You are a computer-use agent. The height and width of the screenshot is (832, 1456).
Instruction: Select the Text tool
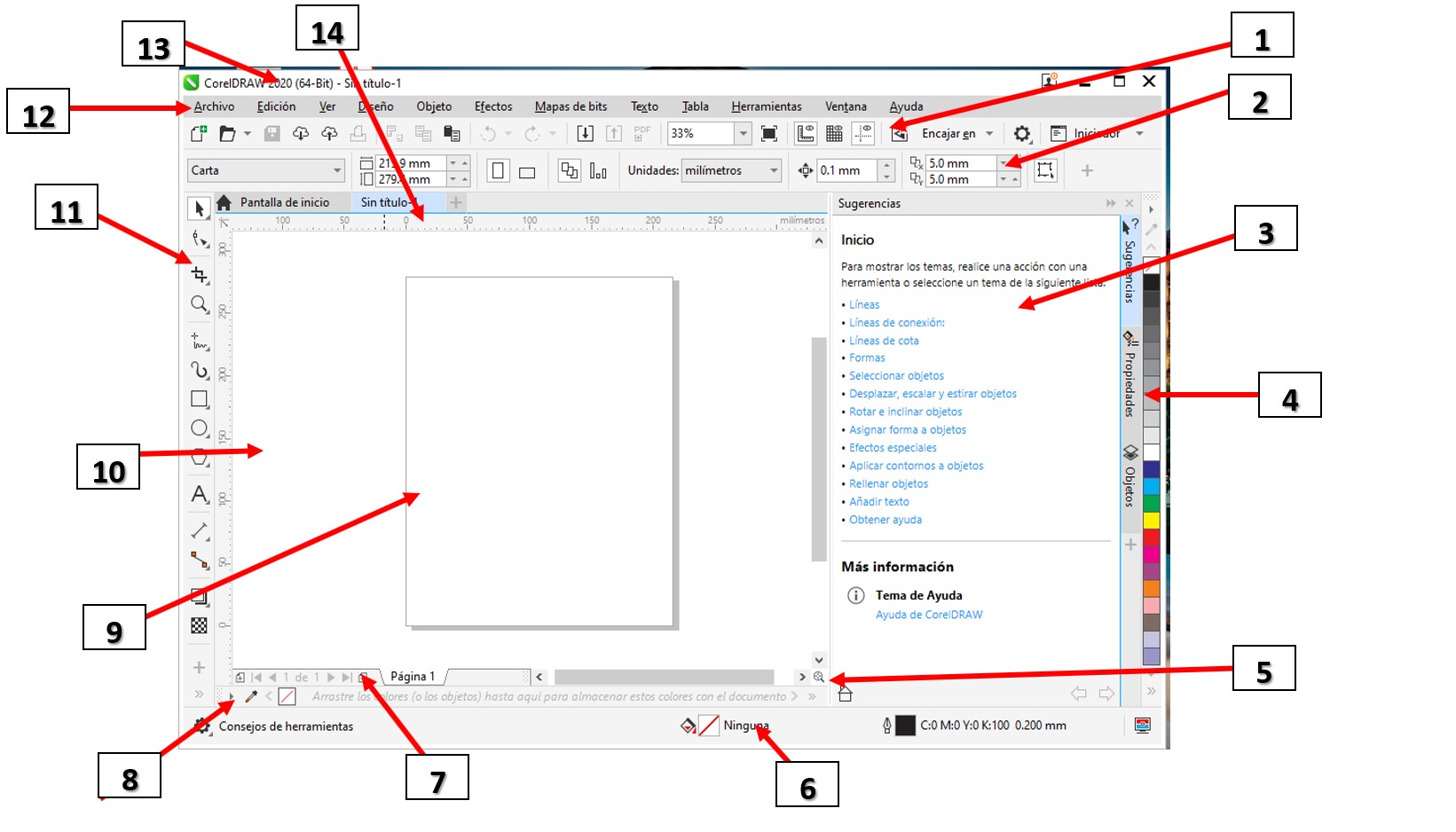[x=200, y=494]
